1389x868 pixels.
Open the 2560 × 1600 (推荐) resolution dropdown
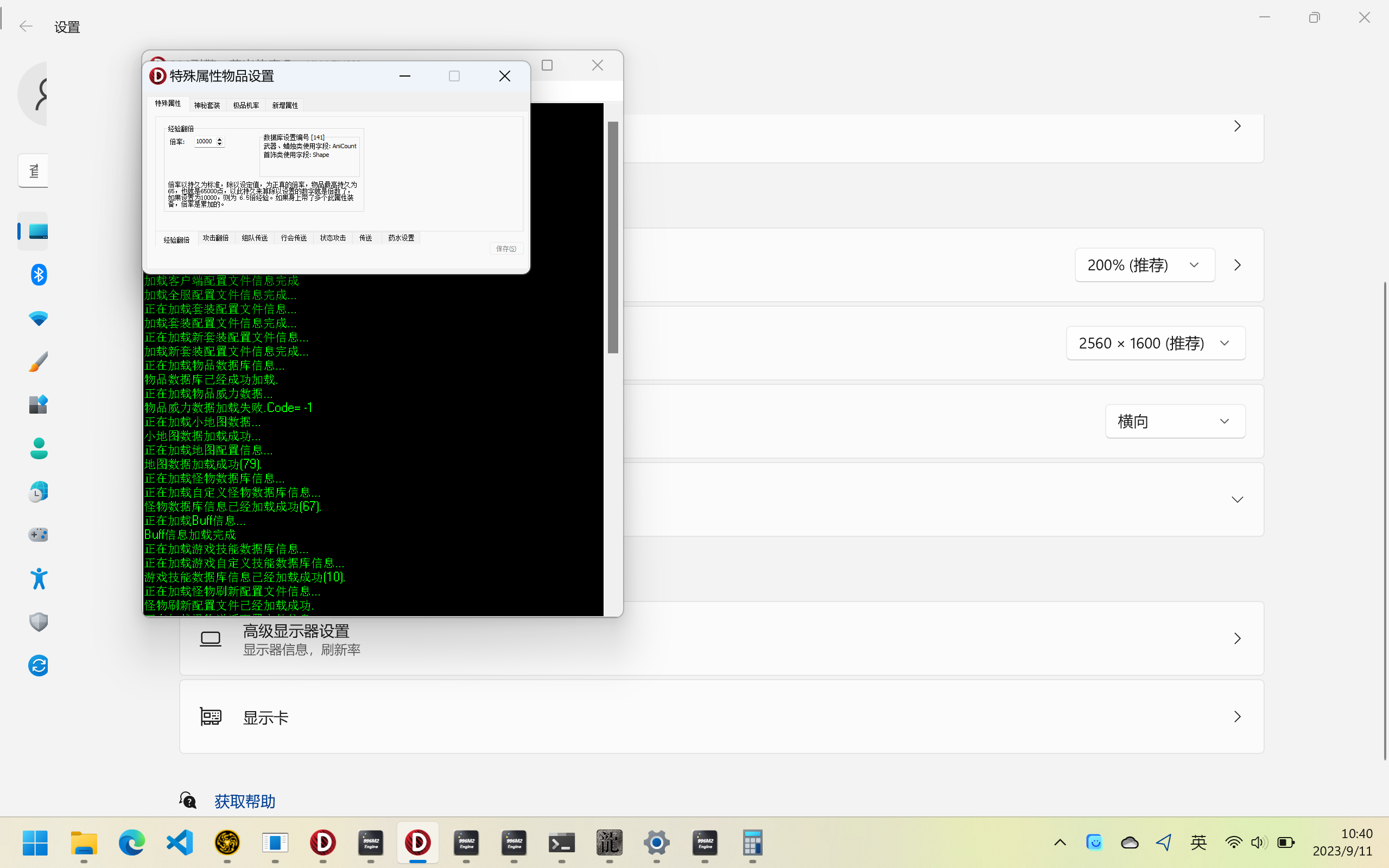[1156, 343]
